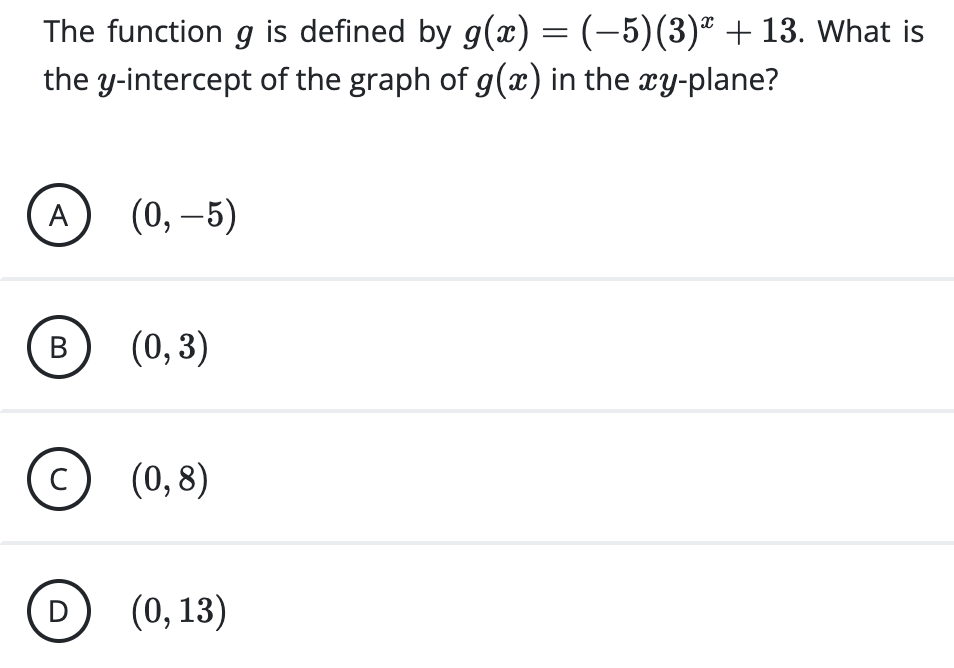Screen dimensions: 954x668
Task: Choose the circled letter B option
Action: point(58,347)
